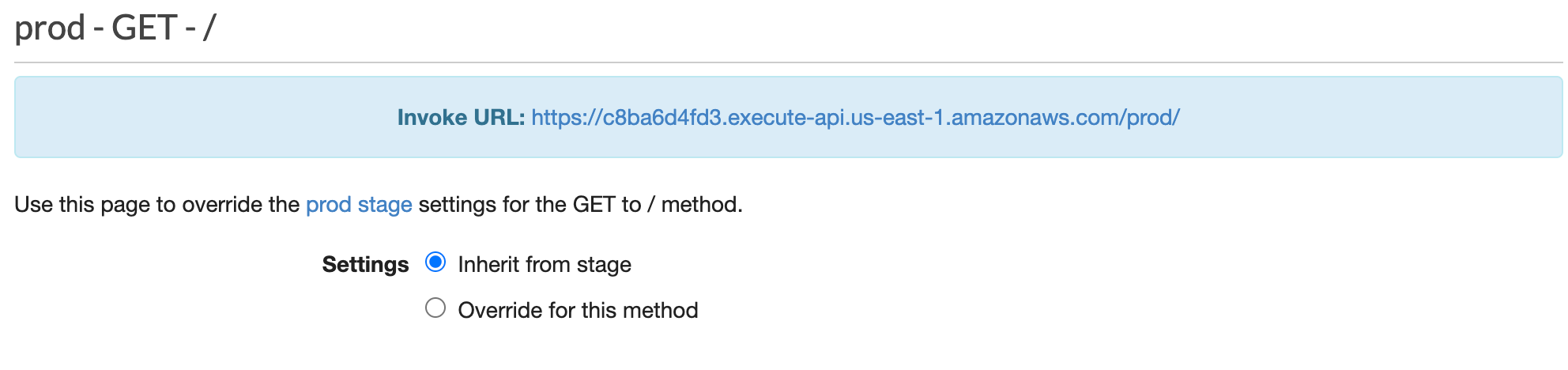Click the text "settings for the GET to / method."
The image size is (1568, 370).
[x=580, y=205]
